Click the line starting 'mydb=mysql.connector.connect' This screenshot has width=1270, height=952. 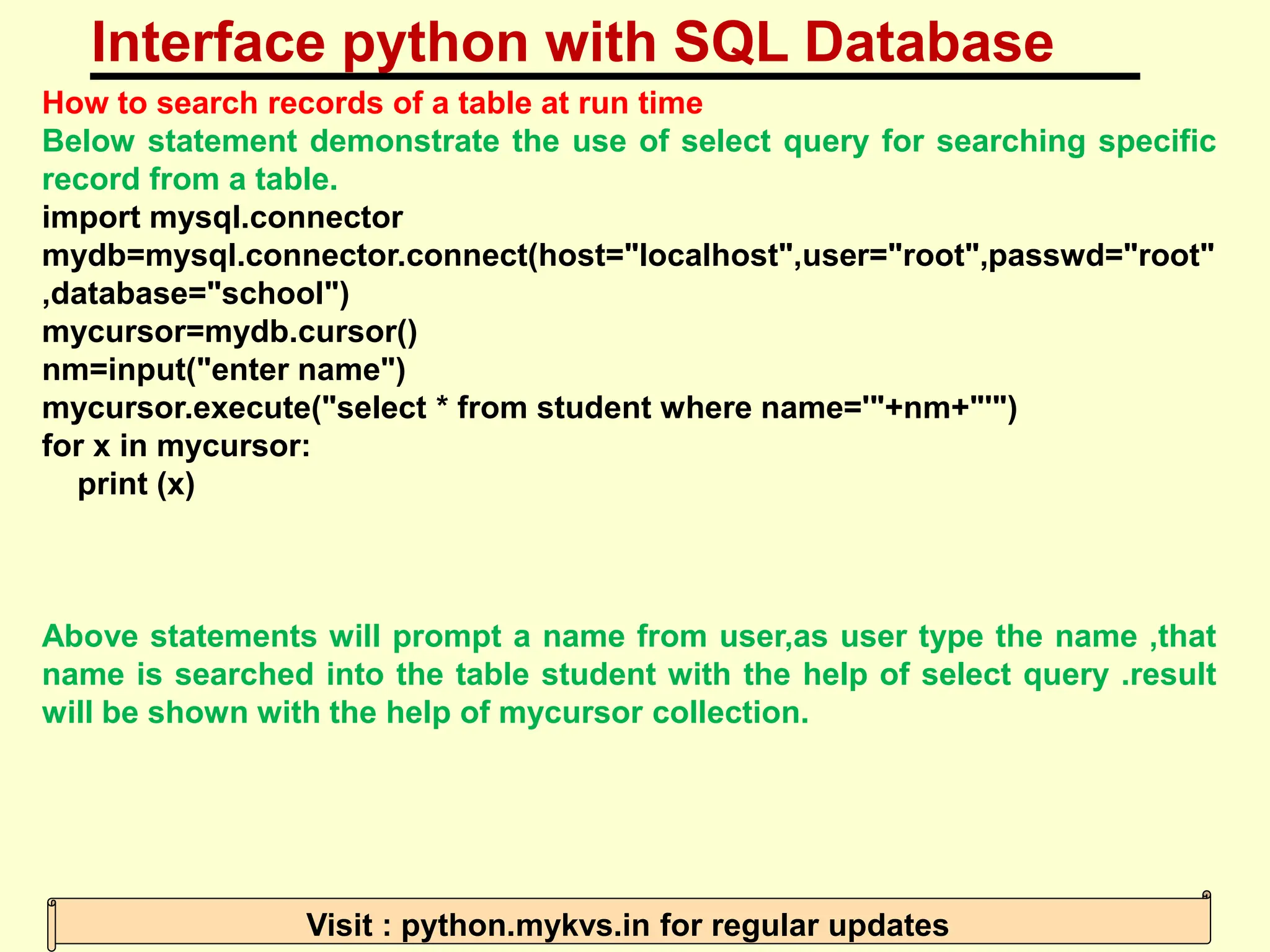pos(628,256)
